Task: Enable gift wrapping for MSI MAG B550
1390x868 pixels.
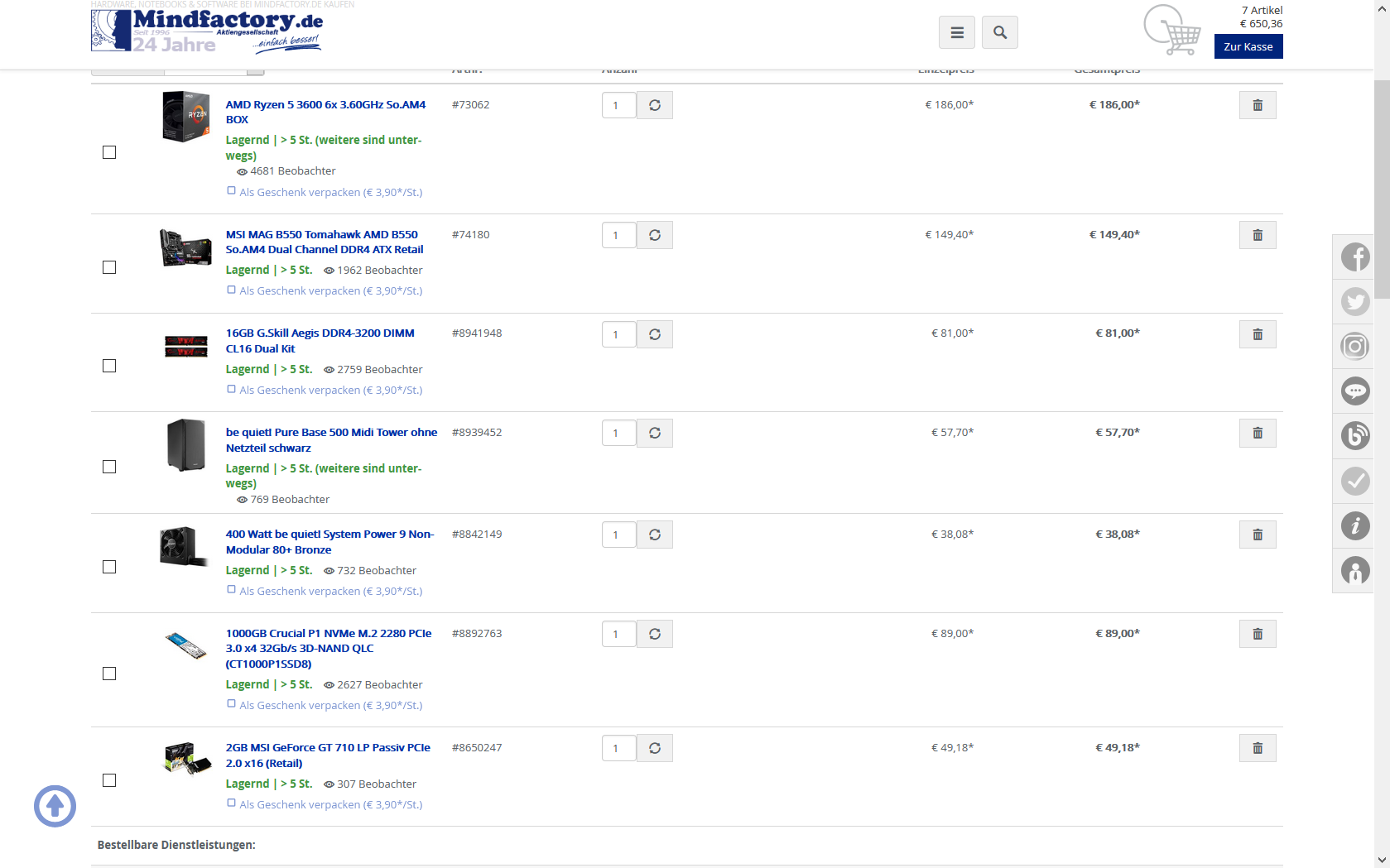Action: click(232, 290)
